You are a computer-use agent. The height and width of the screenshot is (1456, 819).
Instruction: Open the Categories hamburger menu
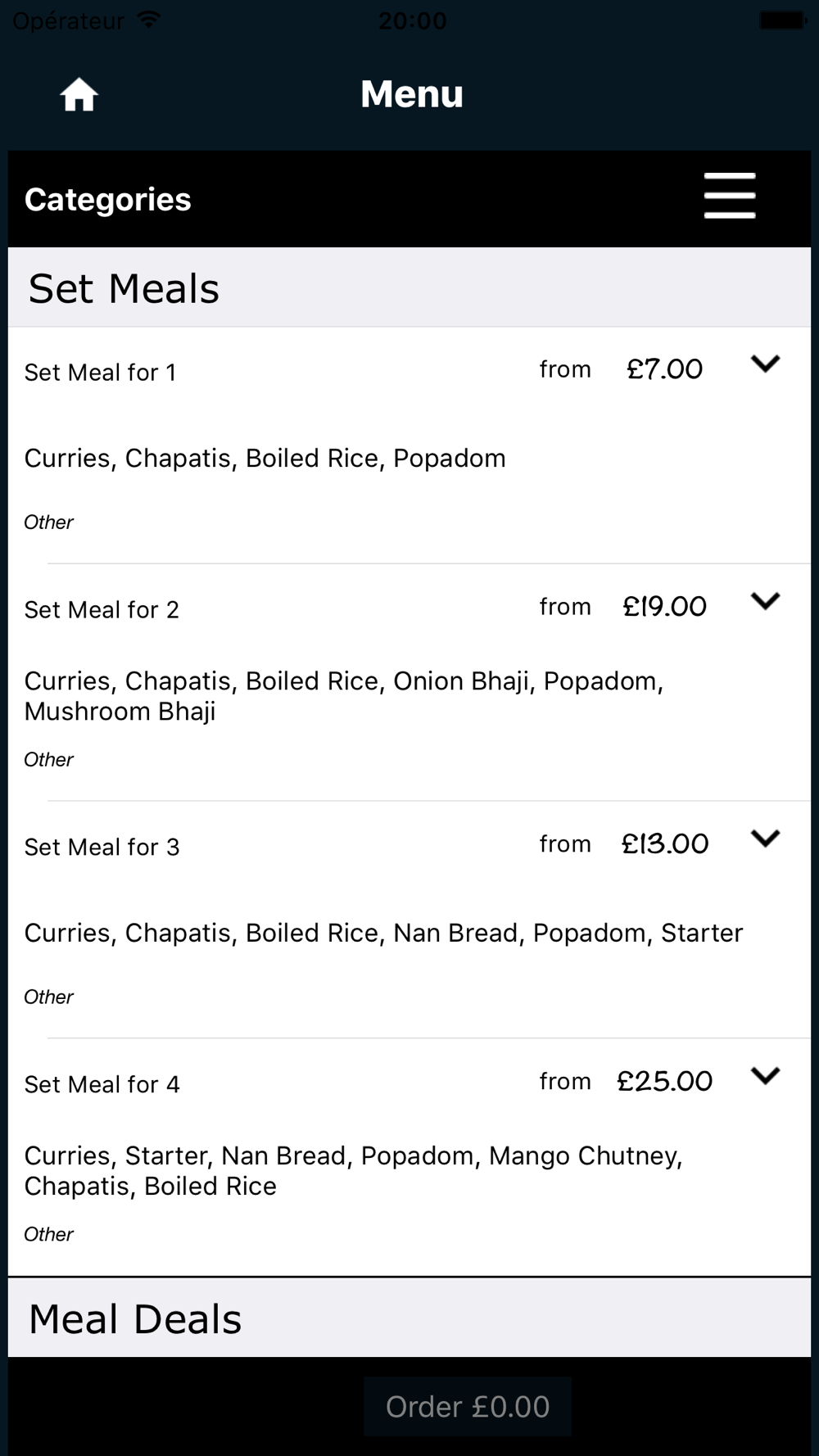[729, 196]
